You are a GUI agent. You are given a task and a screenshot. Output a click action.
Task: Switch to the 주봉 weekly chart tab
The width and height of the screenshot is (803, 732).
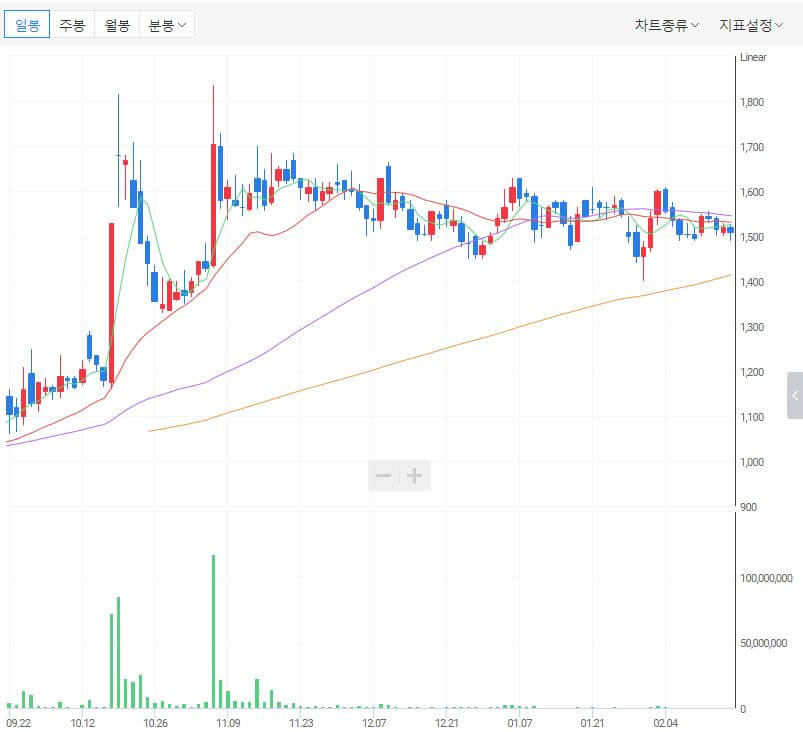[72, 25]
